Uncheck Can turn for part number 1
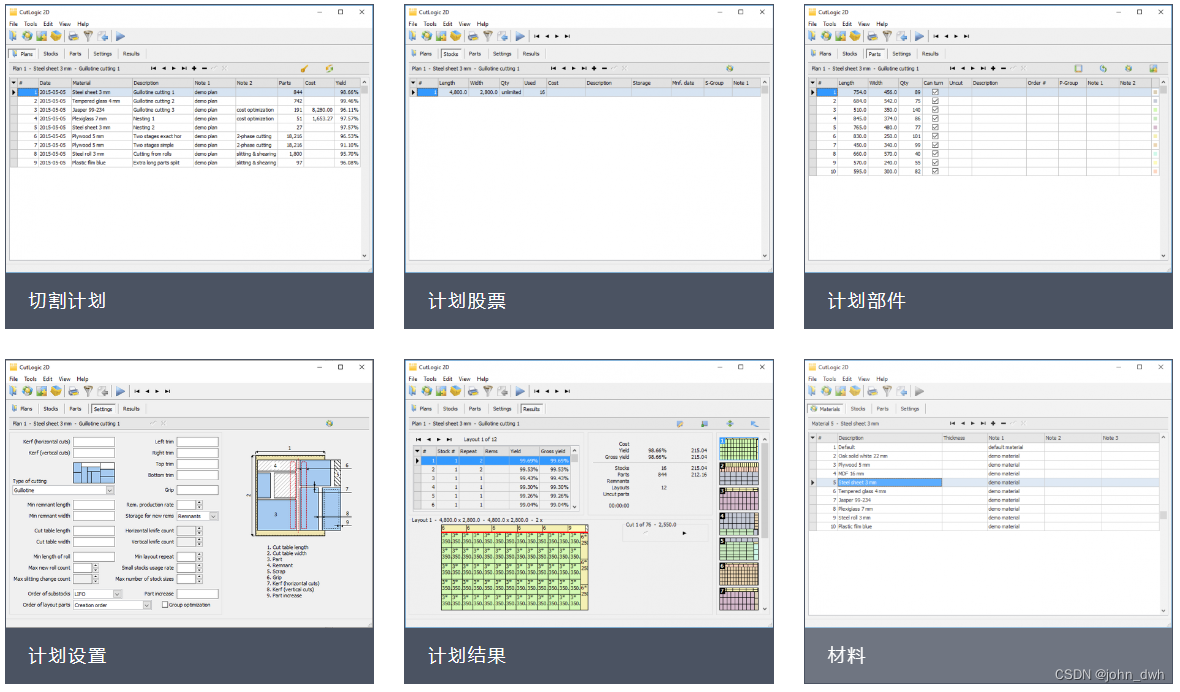This screenshot has height=692, width=1180. coord(936,92)
